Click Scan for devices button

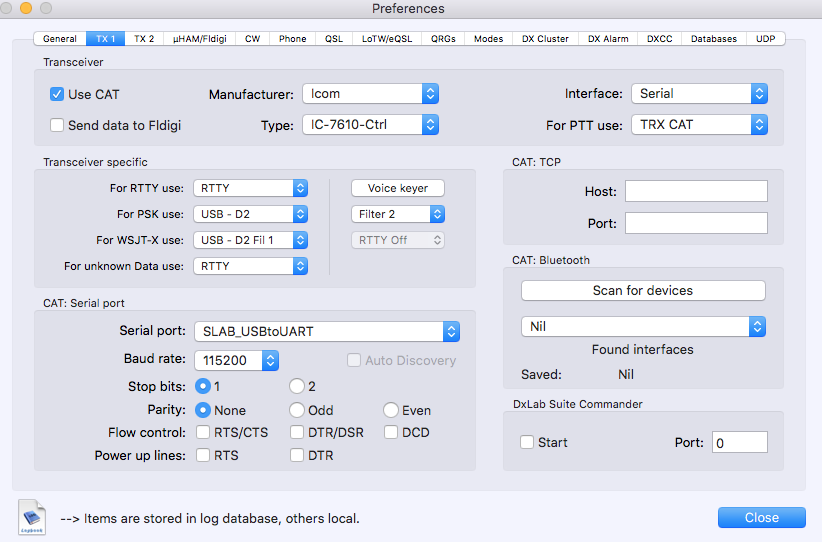[643, 291]
